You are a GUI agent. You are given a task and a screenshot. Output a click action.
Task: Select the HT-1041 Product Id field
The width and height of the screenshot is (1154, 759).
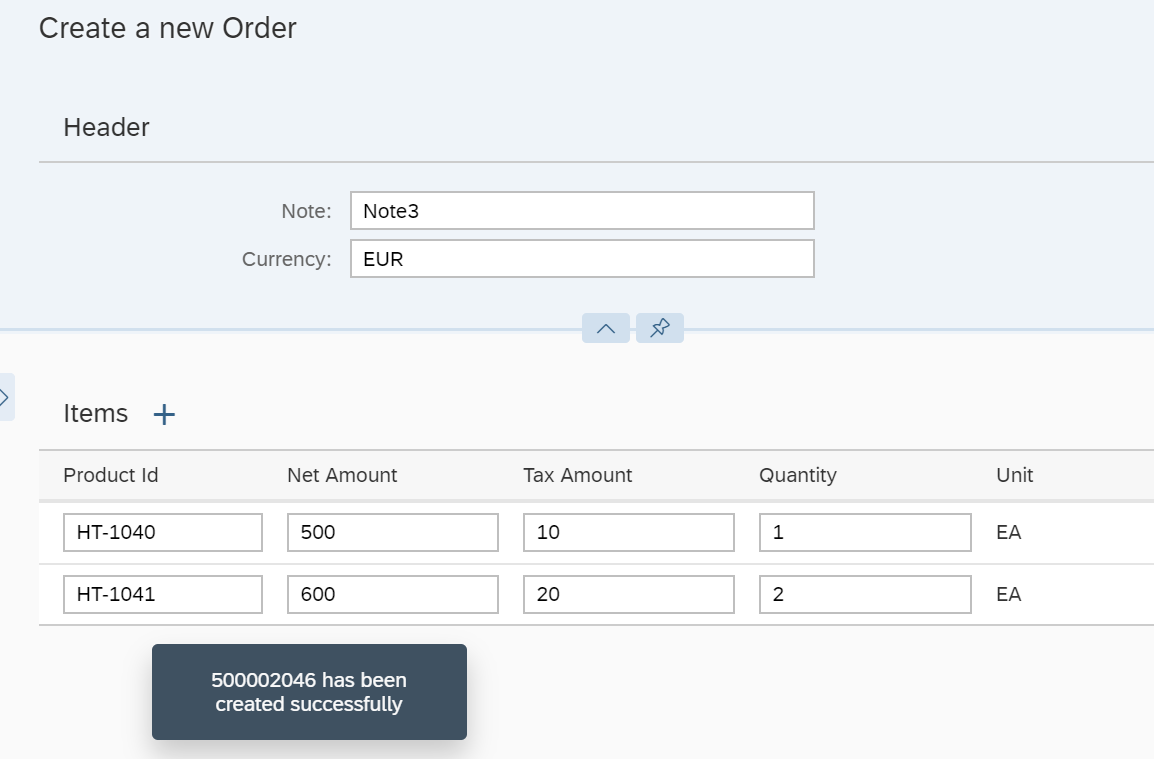point(163,594)
